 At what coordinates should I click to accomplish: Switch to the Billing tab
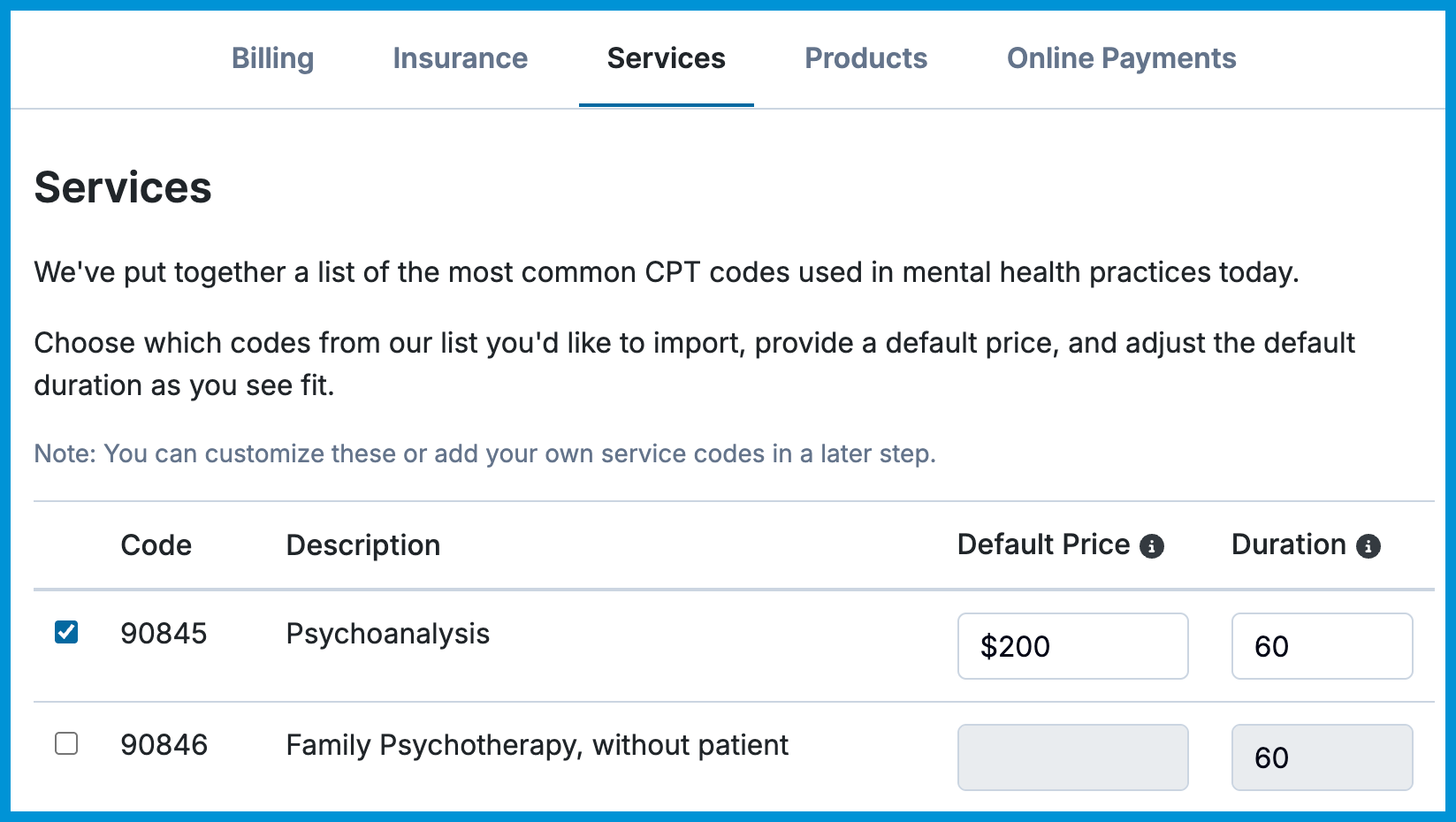(x=272, y=58)
